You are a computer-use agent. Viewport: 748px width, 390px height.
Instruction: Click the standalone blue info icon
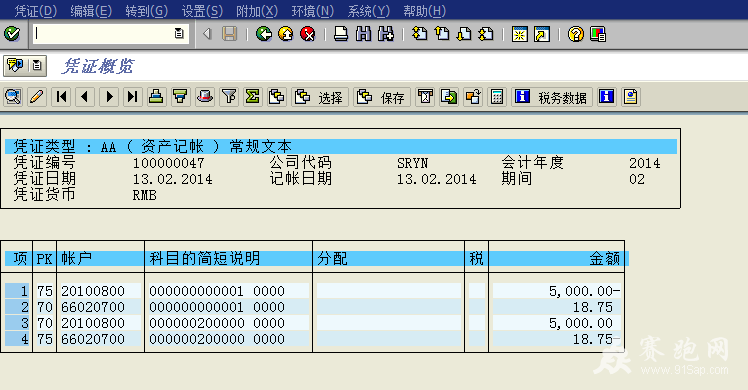point(607,97)
